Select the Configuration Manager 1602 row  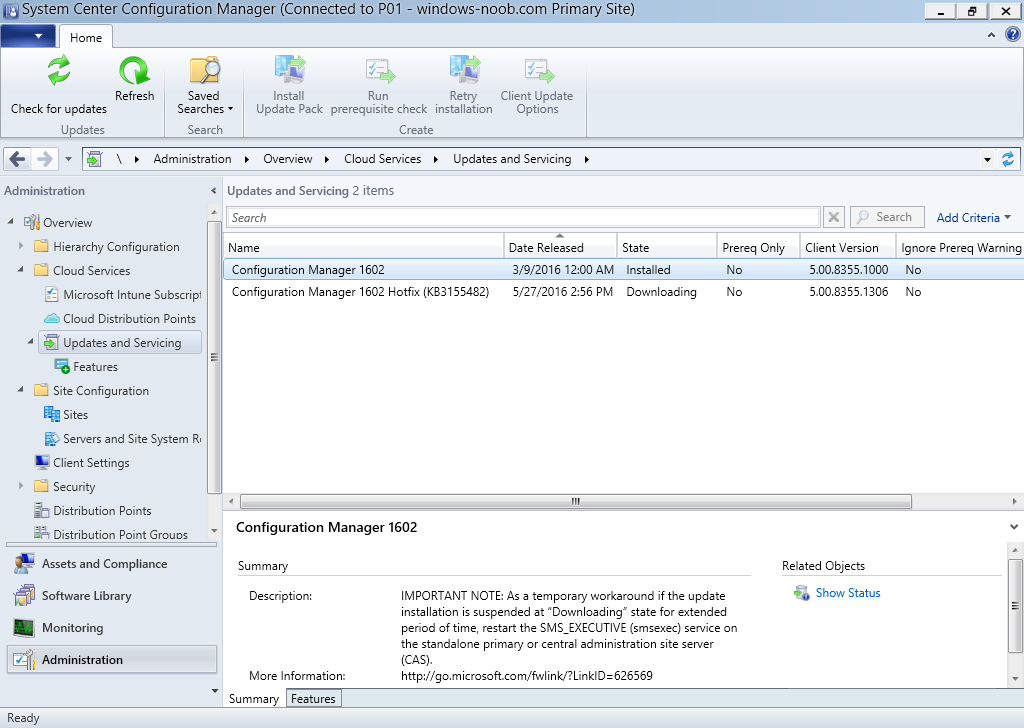pyautogui.click(x=624, y=270)
